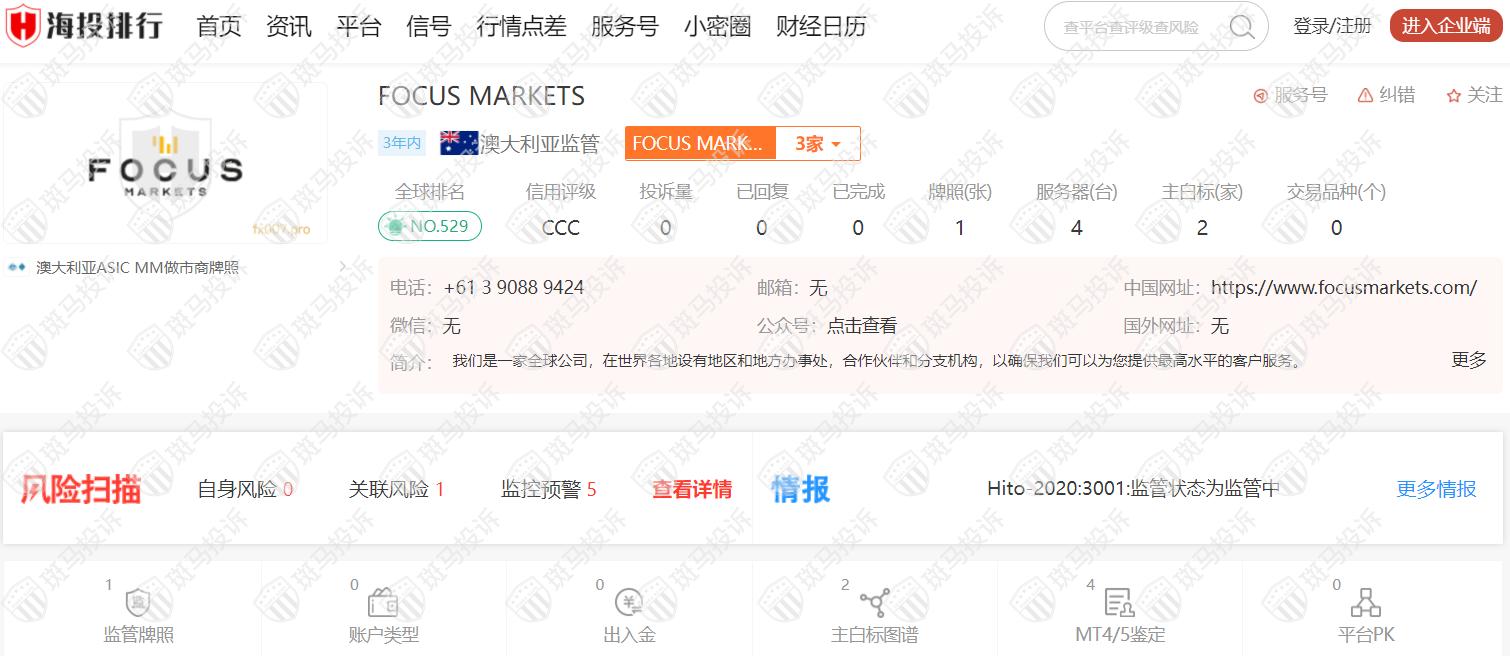Image resolution: width=1510 pixels, height=656 pixels.
Task: Expand company intro with 更多
Action: pos(1468,360)
